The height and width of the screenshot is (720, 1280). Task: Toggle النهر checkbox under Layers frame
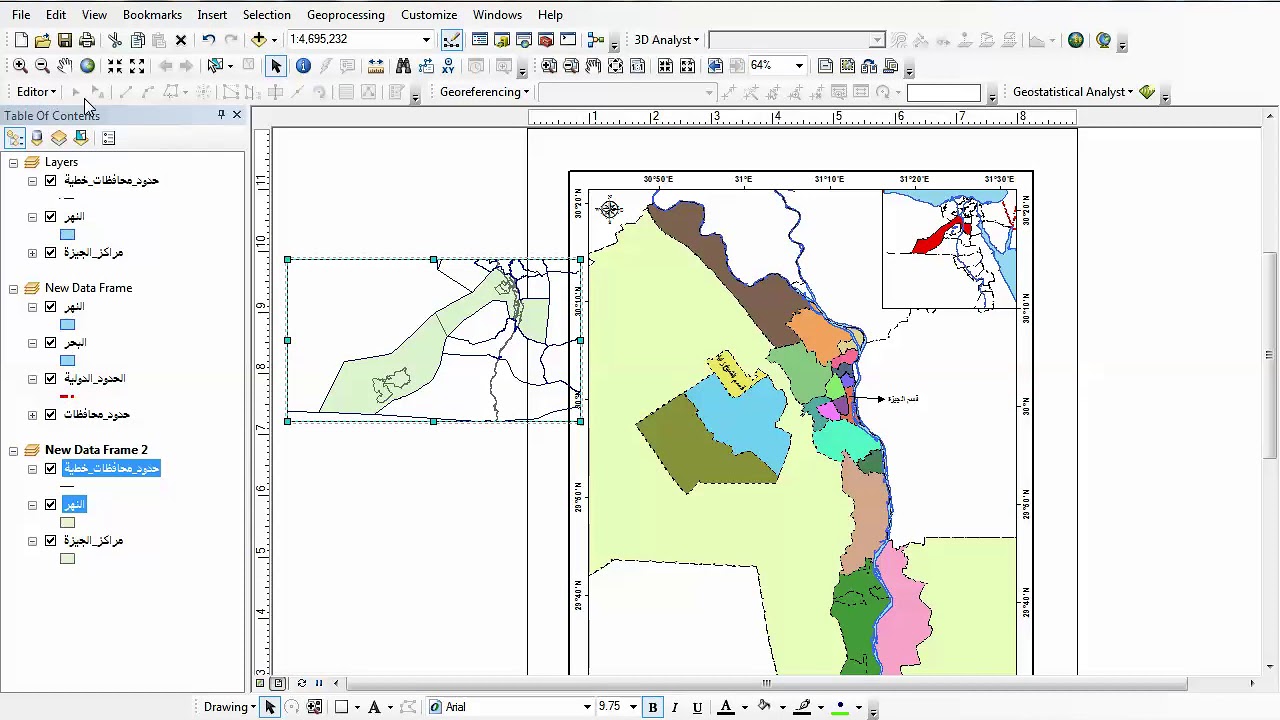coord(51,217)
